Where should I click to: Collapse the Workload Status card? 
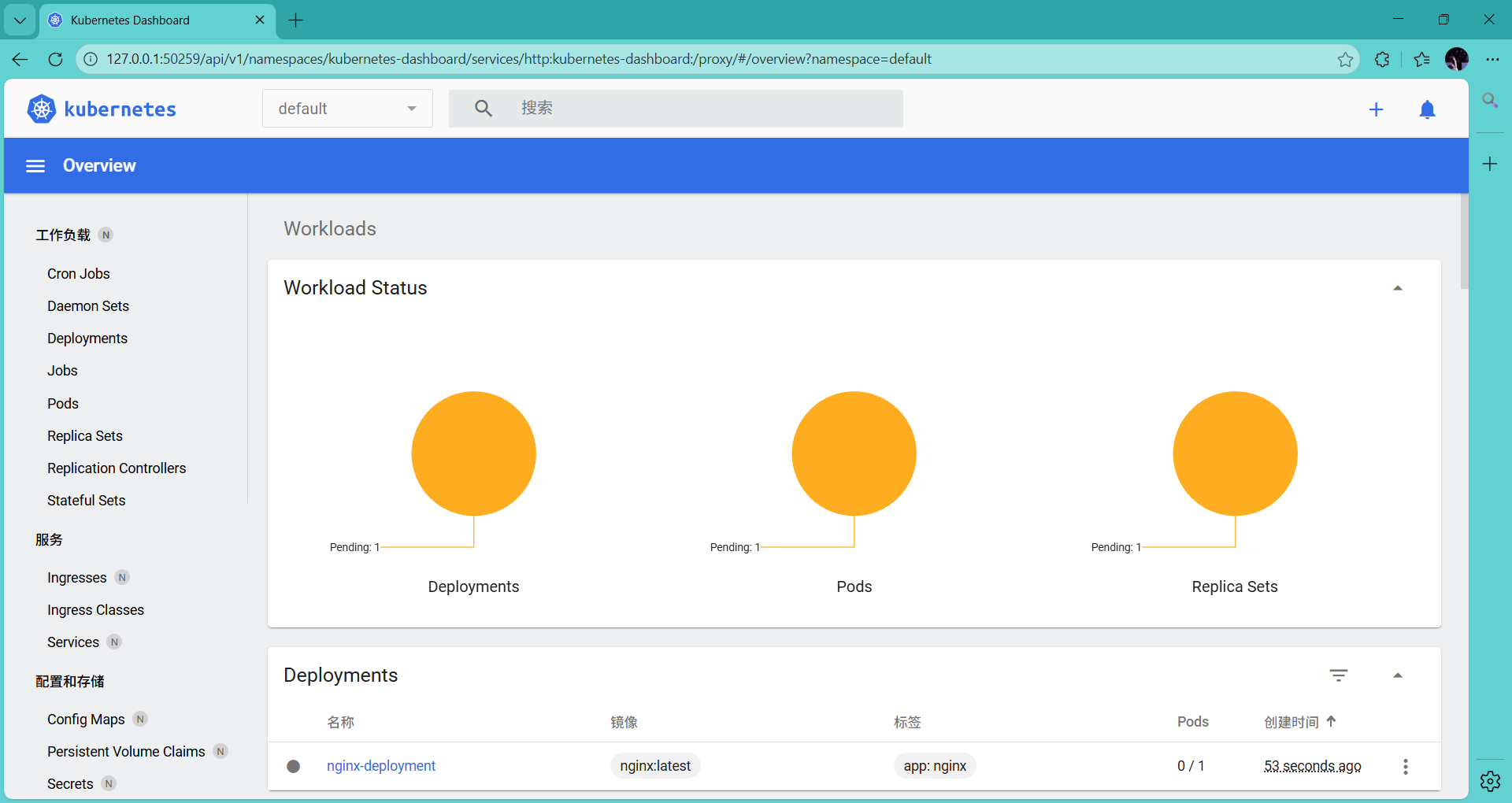click(1398, 288)
